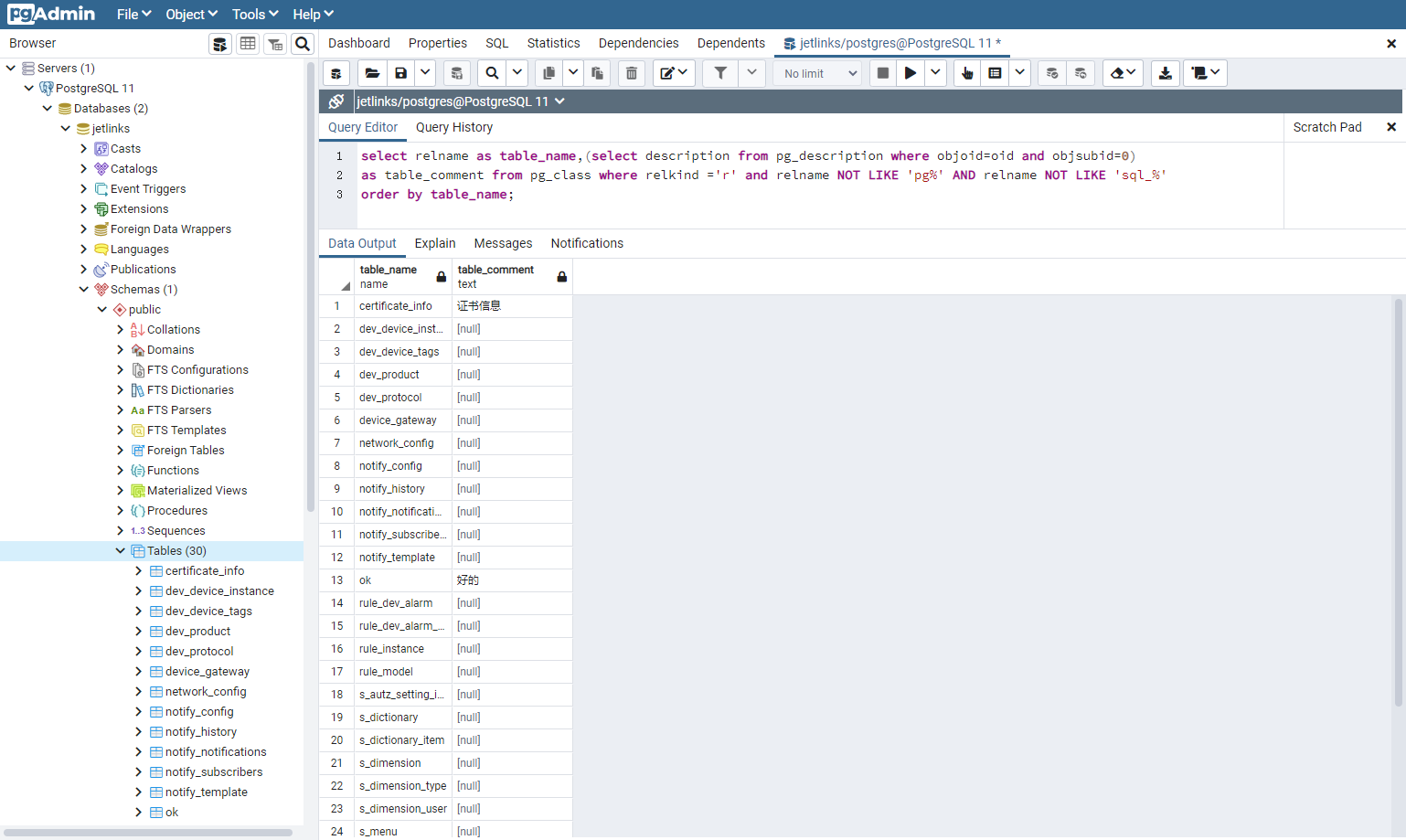Open the Edit pencil dropdown
Screen dimensions: 1406x840
point(674,73)
